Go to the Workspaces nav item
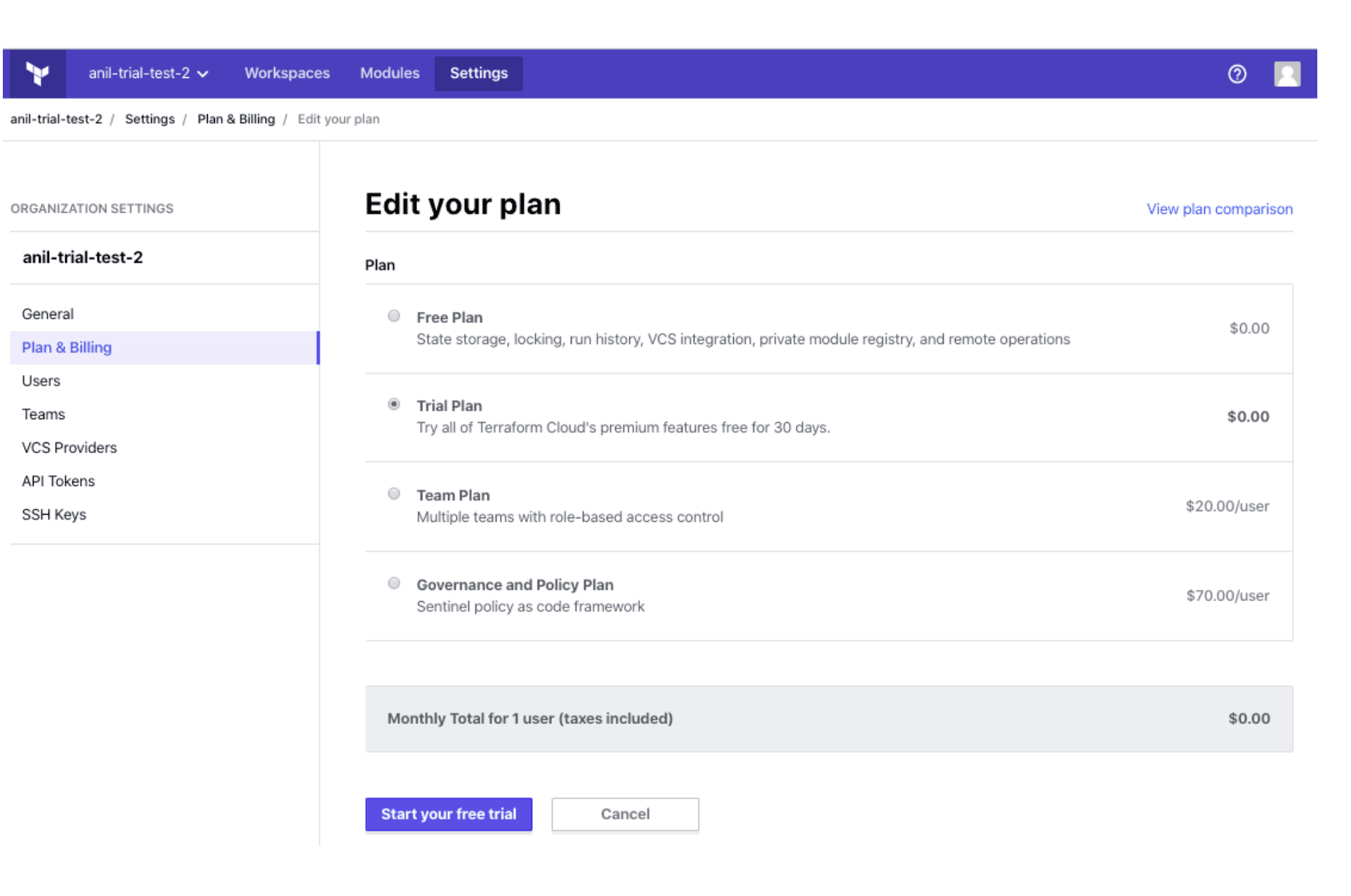The width and height of the screenshot is (1351, 896). coord(286,73)
